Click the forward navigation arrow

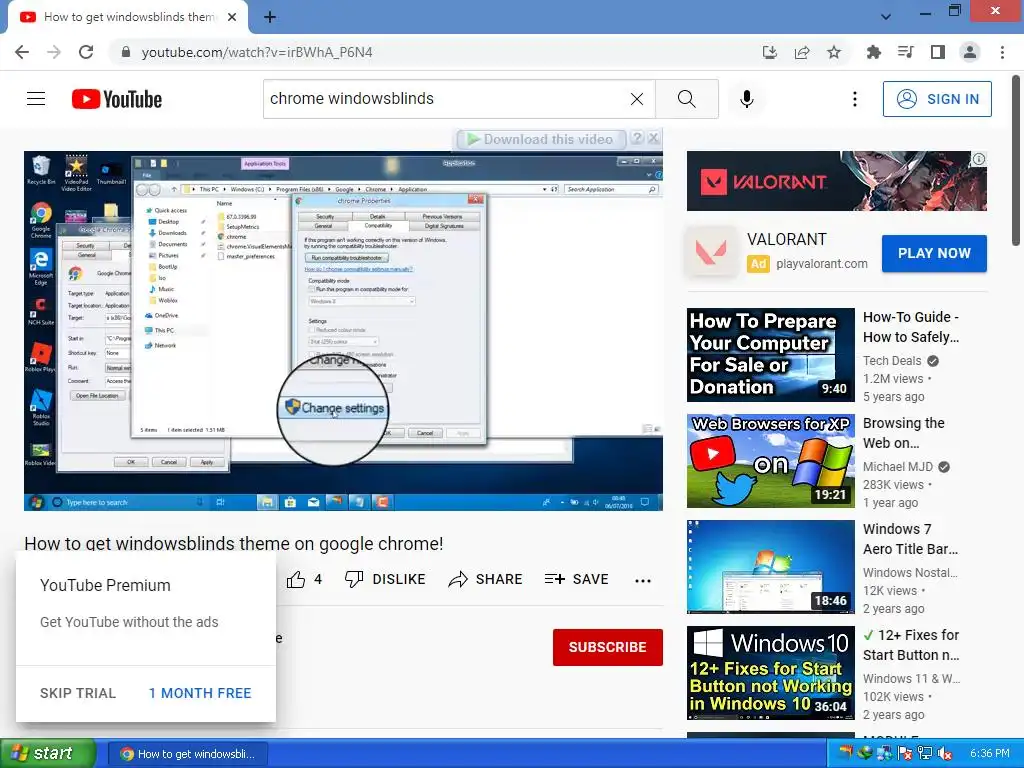coord(54,52)
